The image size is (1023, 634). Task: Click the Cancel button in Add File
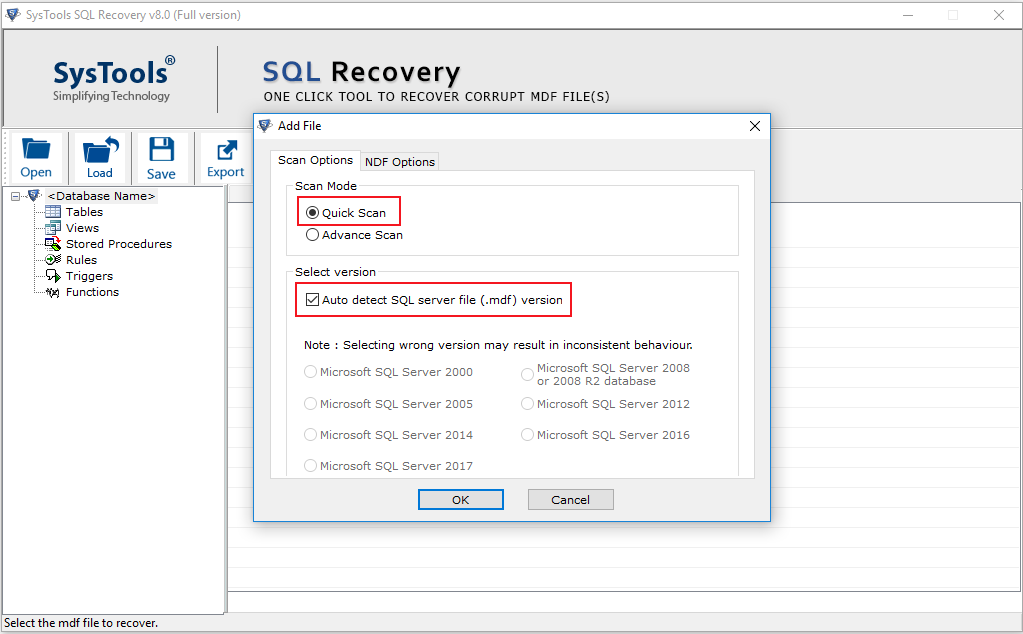click(570, 500)
